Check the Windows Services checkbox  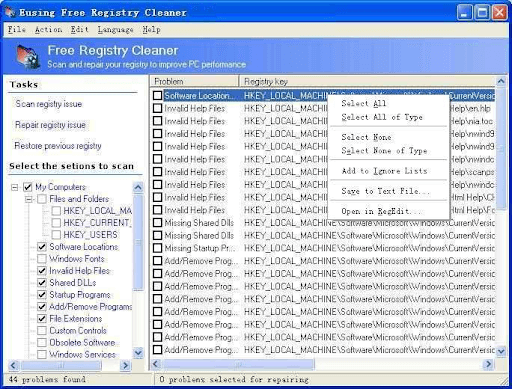(x=42, y=354)
